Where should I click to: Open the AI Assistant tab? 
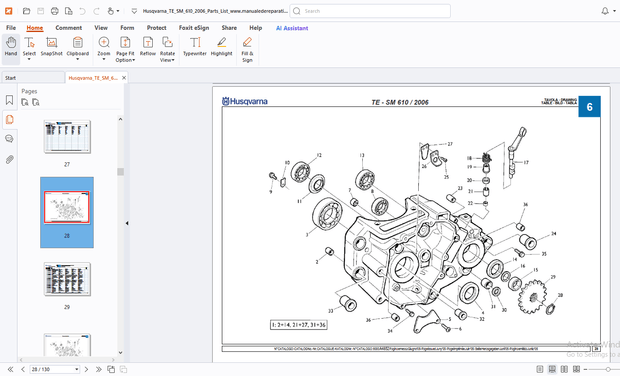292,28
